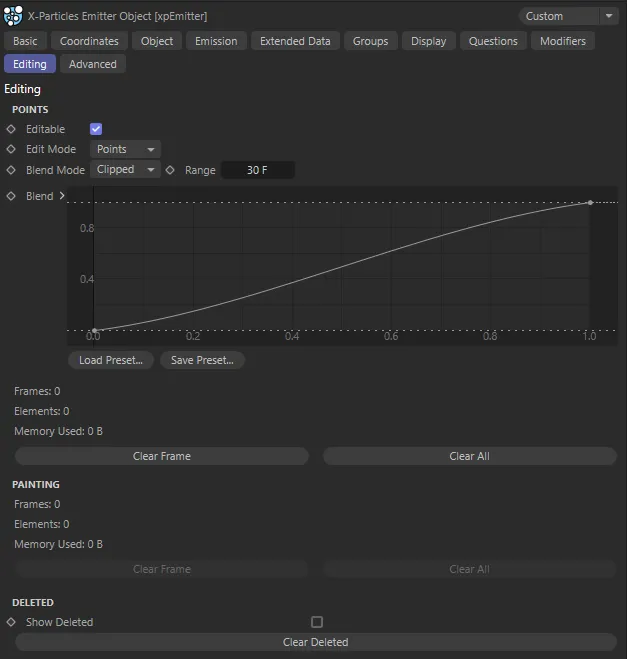Click keyframe diamond next to Editable
The width and height of the screenshot is (627, 659).
(11, 129)
